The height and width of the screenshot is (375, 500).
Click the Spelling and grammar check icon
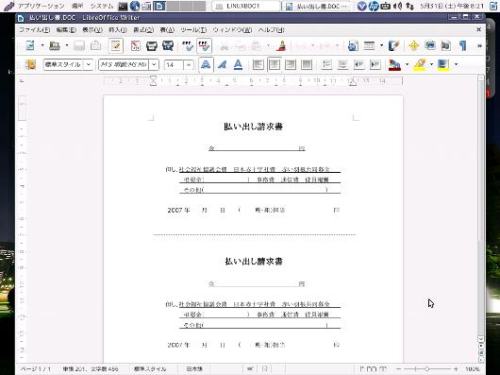coord(188,46)
